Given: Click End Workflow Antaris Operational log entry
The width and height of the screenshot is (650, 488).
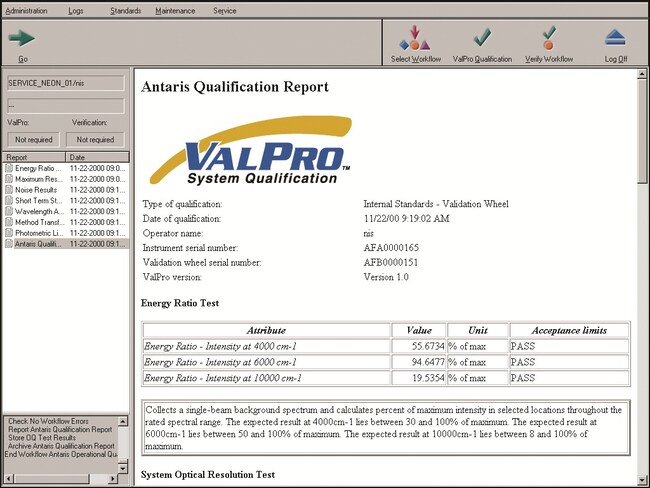Looking at the screenshot, I should tap(61, 454).
